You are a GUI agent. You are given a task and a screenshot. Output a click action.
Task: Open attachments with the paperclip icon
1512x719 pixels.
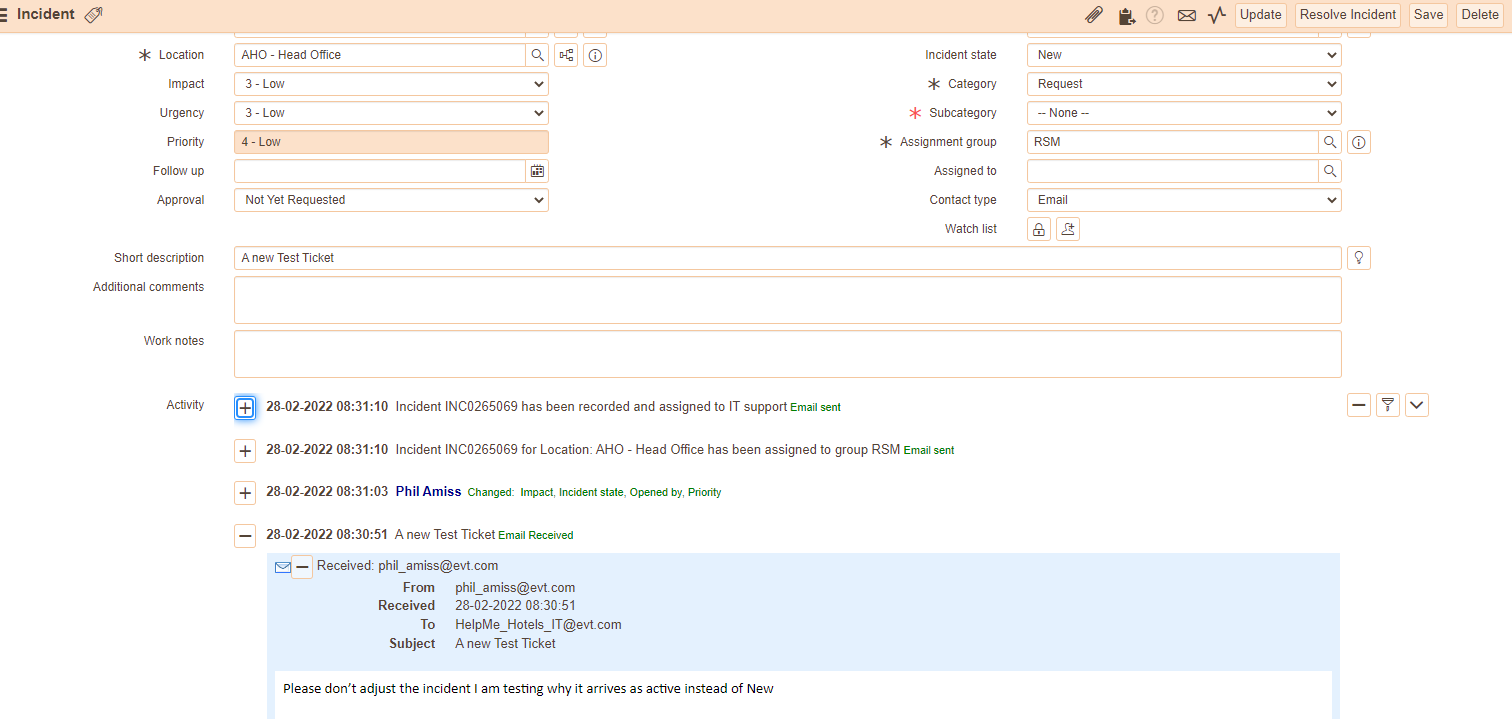[1095, 15]
